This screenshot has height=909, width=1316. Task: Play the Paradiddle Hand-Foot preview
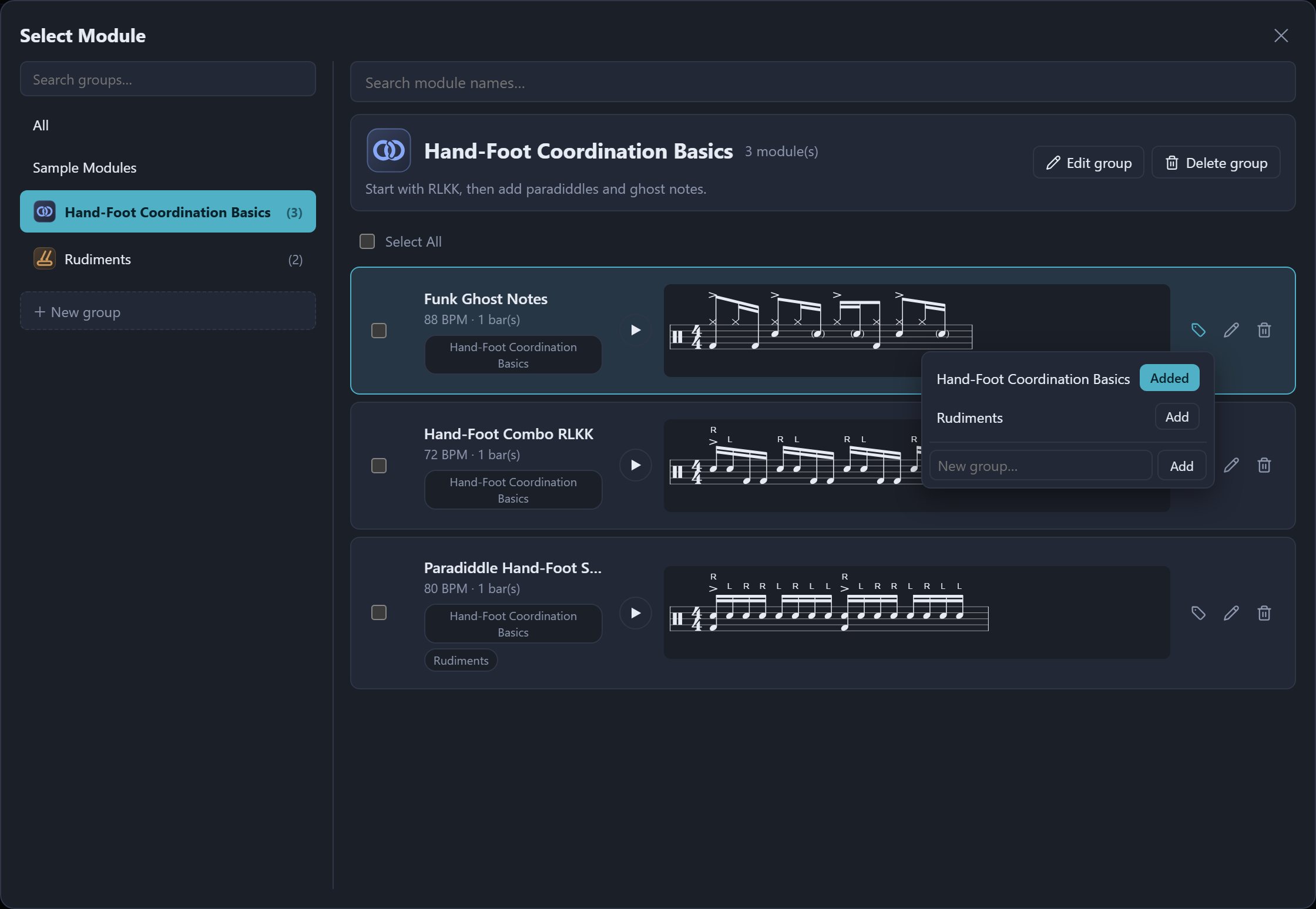point(635,613)
